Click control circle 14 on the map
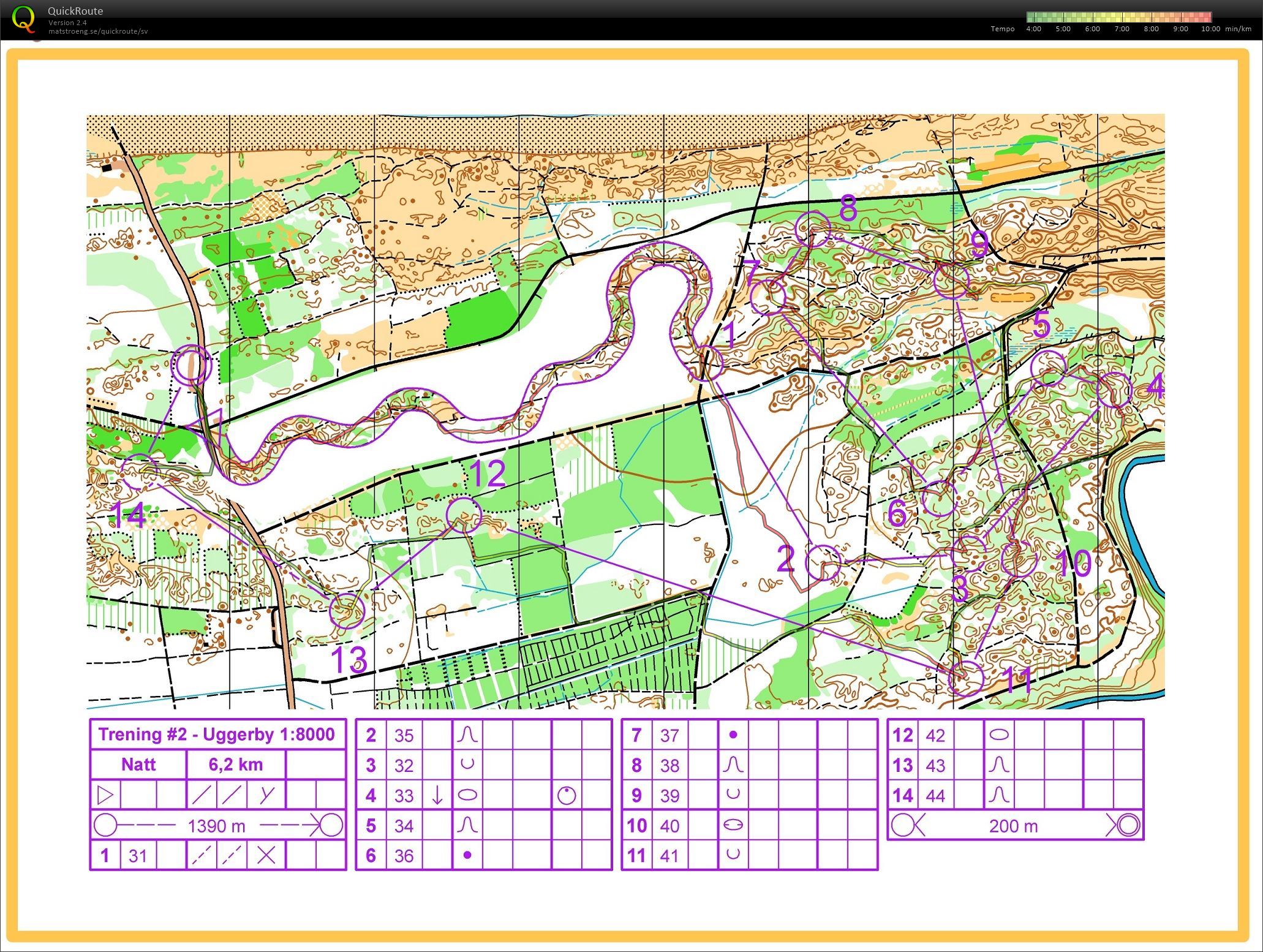Viewport: 1263px width, 952px height. tap(139, 470)
